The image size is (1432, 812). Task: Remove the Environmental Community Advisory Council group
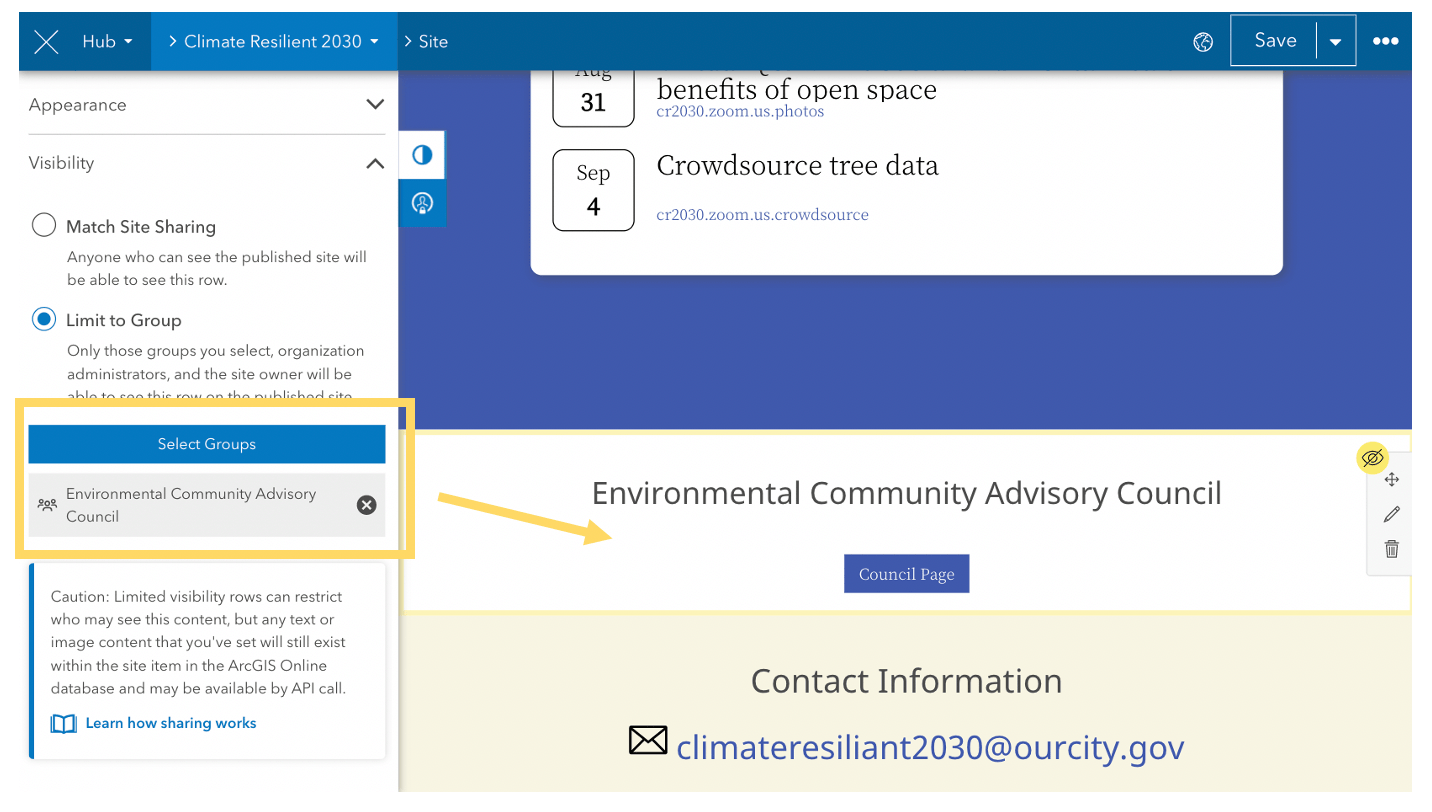367,505
